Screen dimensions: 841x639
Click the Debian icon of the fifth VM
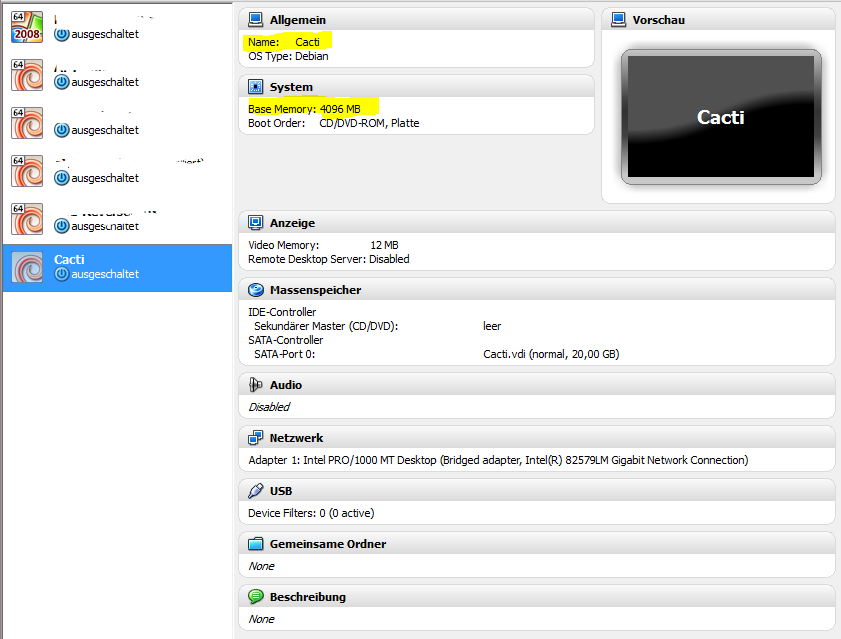pyautogui.click(x=27, y=219)
